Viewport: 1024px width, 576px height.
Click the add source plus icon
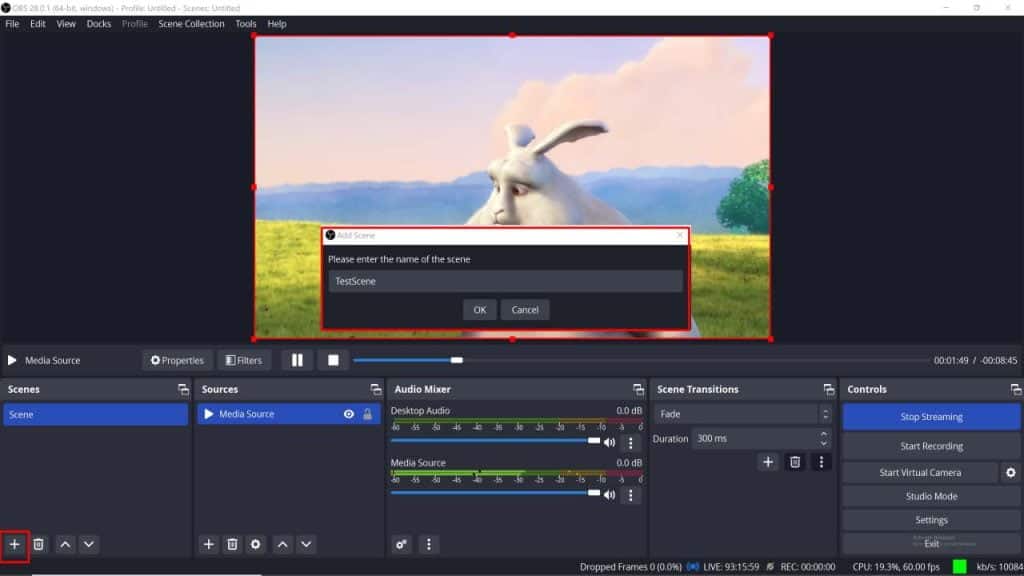pos(208,544)
